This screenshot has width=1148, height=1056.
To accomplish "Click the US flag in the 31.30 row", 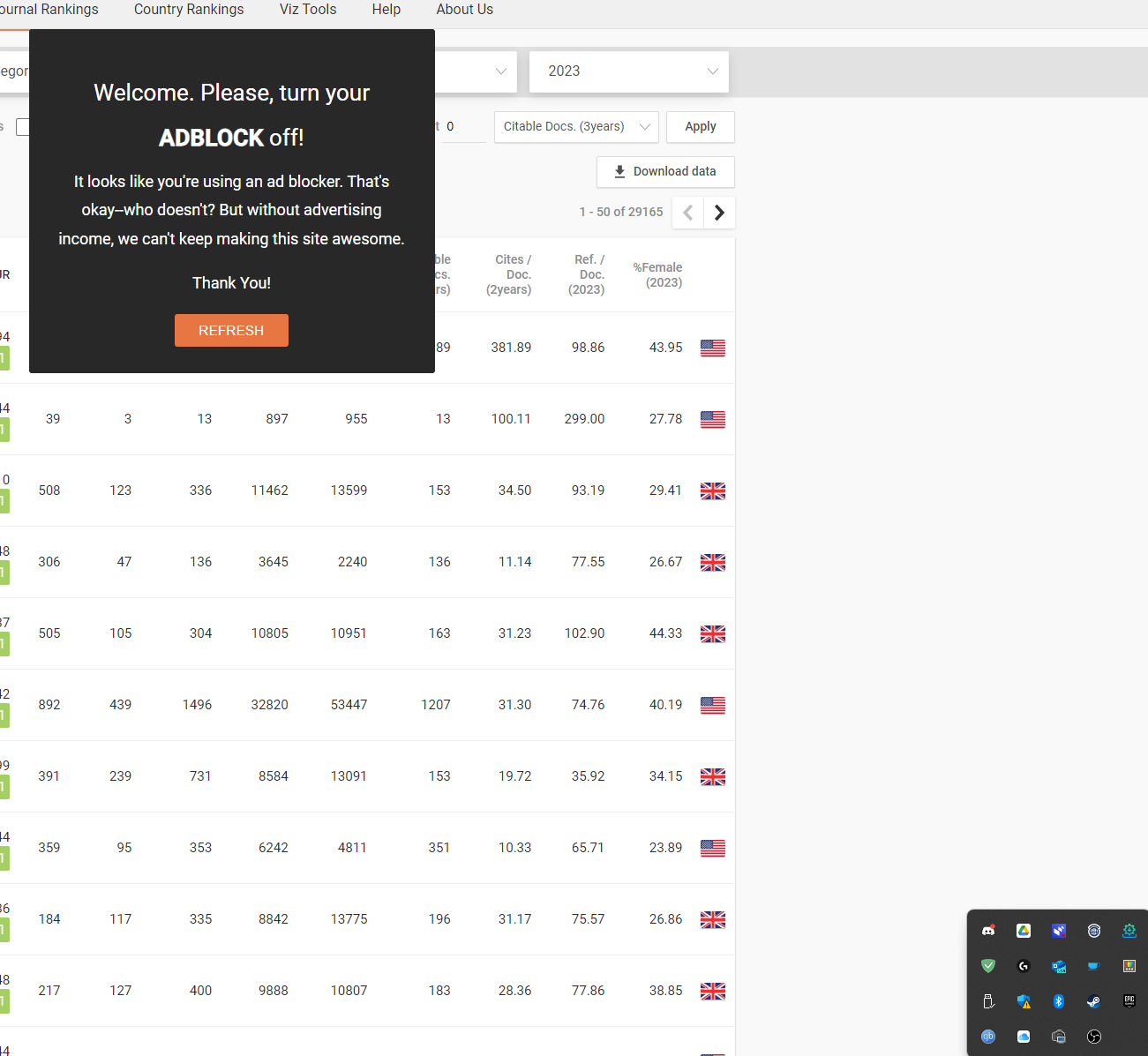I will (x=713, y=706).
